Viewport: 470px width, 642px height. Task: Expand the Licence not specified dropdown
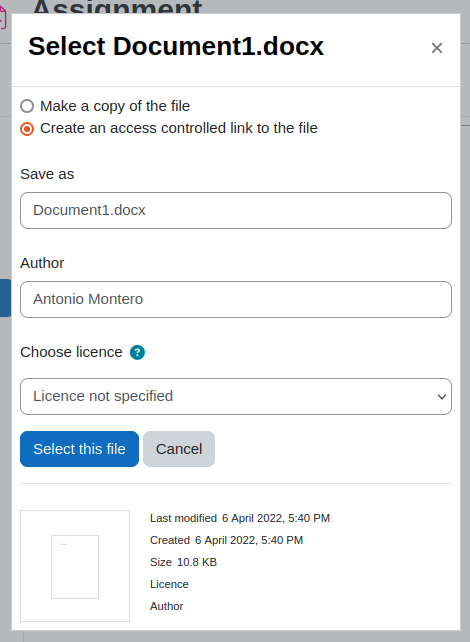point(236,396)
